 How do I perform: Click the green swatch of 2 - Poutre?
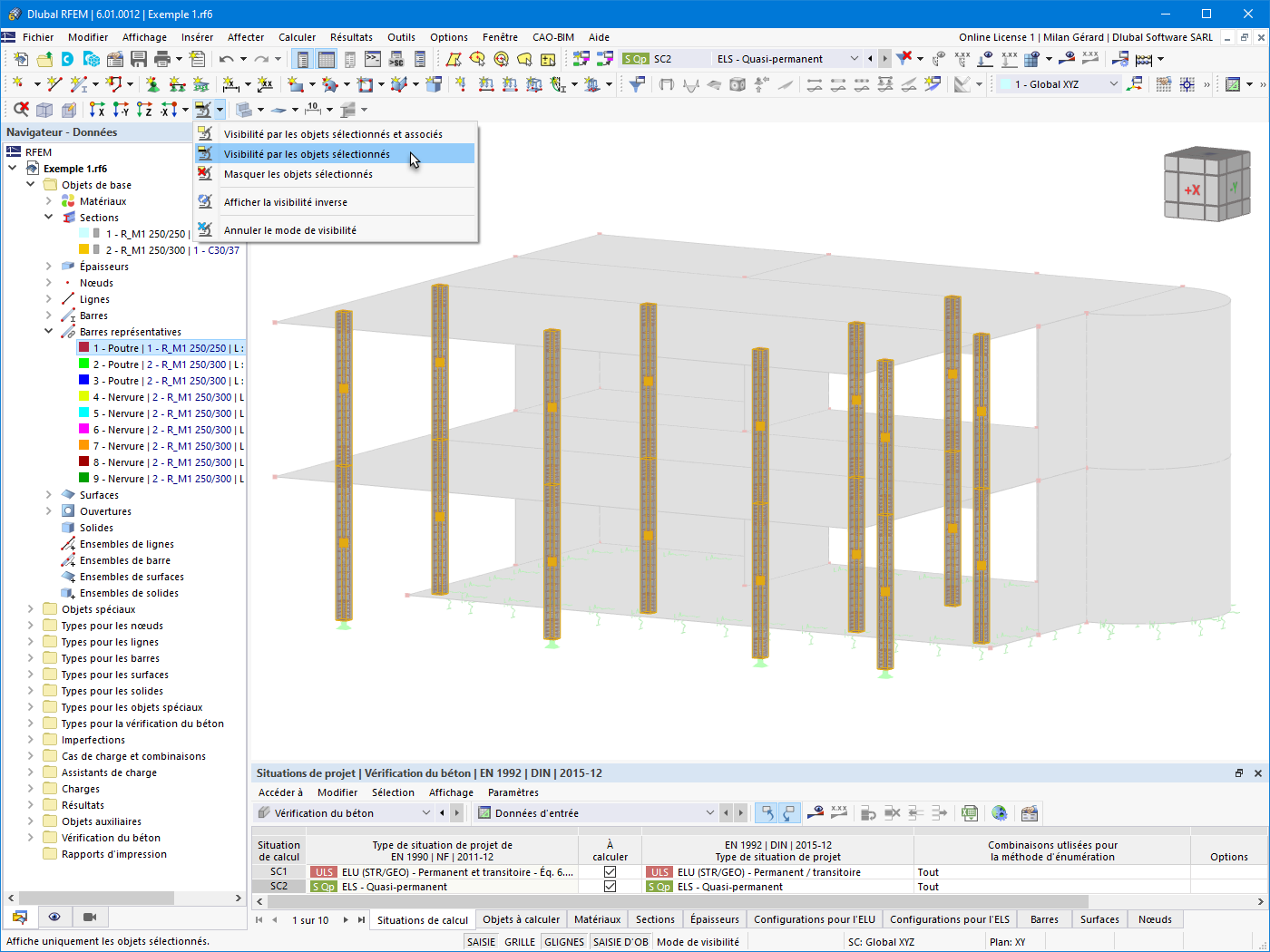click(83, 364)
